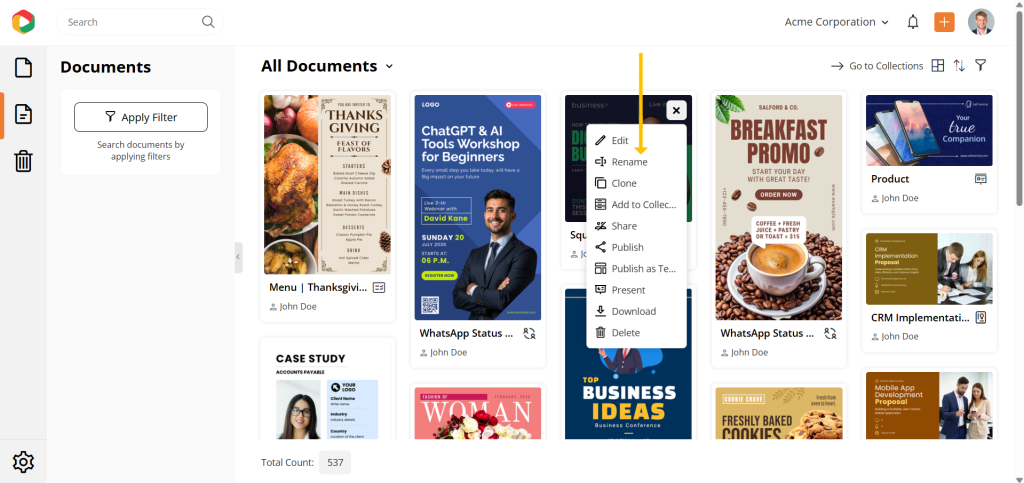Click the sort order arrows icon
This screenshot has height=483, width=1024.
tap(959, 65)
